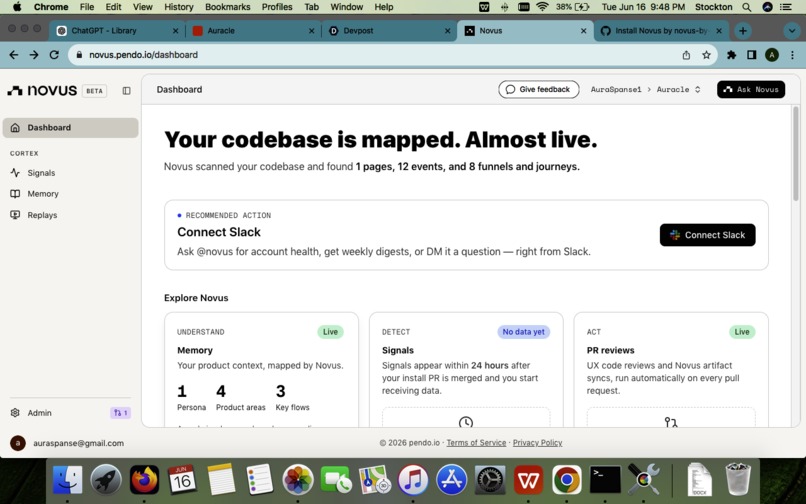
Task: Open Music app in the dock
Action: click(413, 480)
